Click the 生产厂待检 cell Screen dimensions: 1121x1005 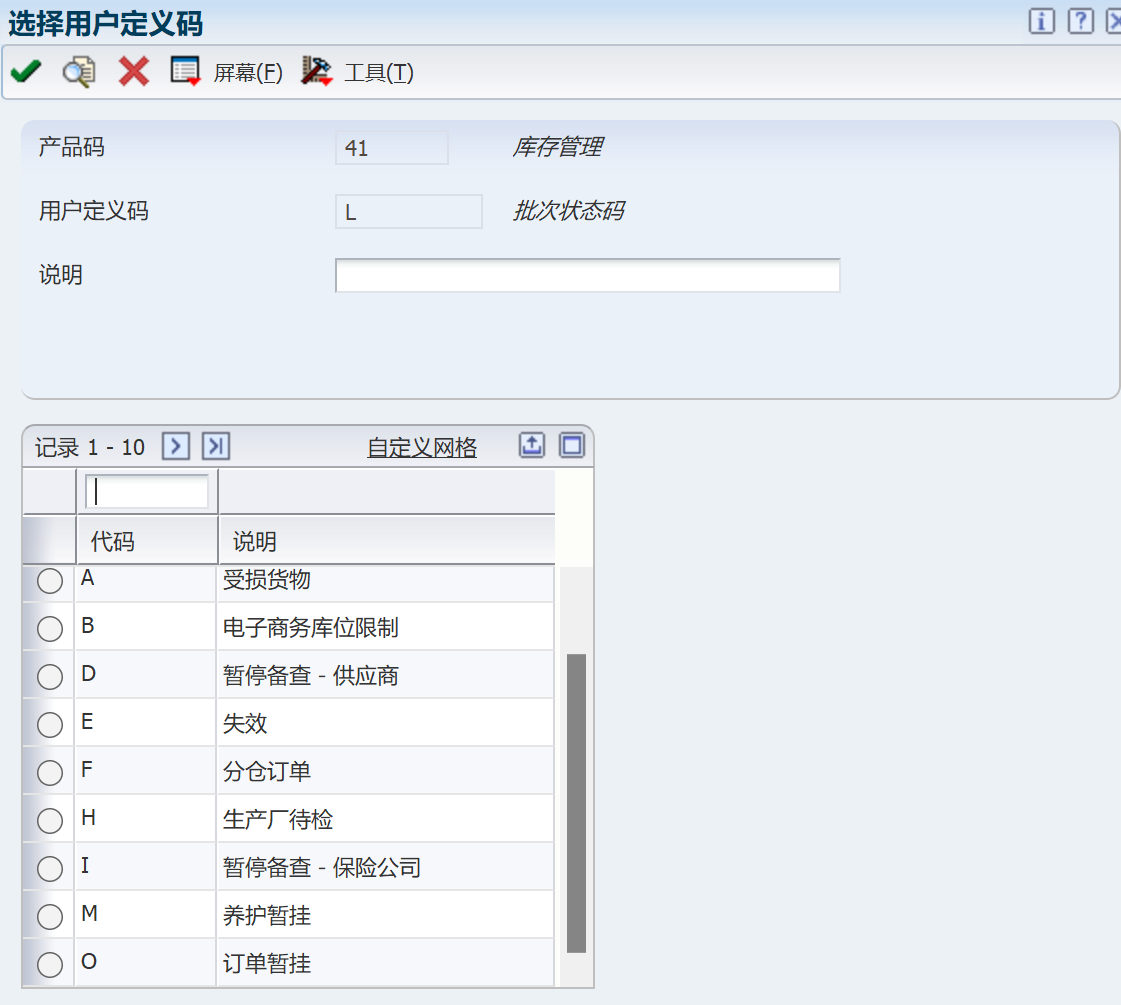(385, 818)
